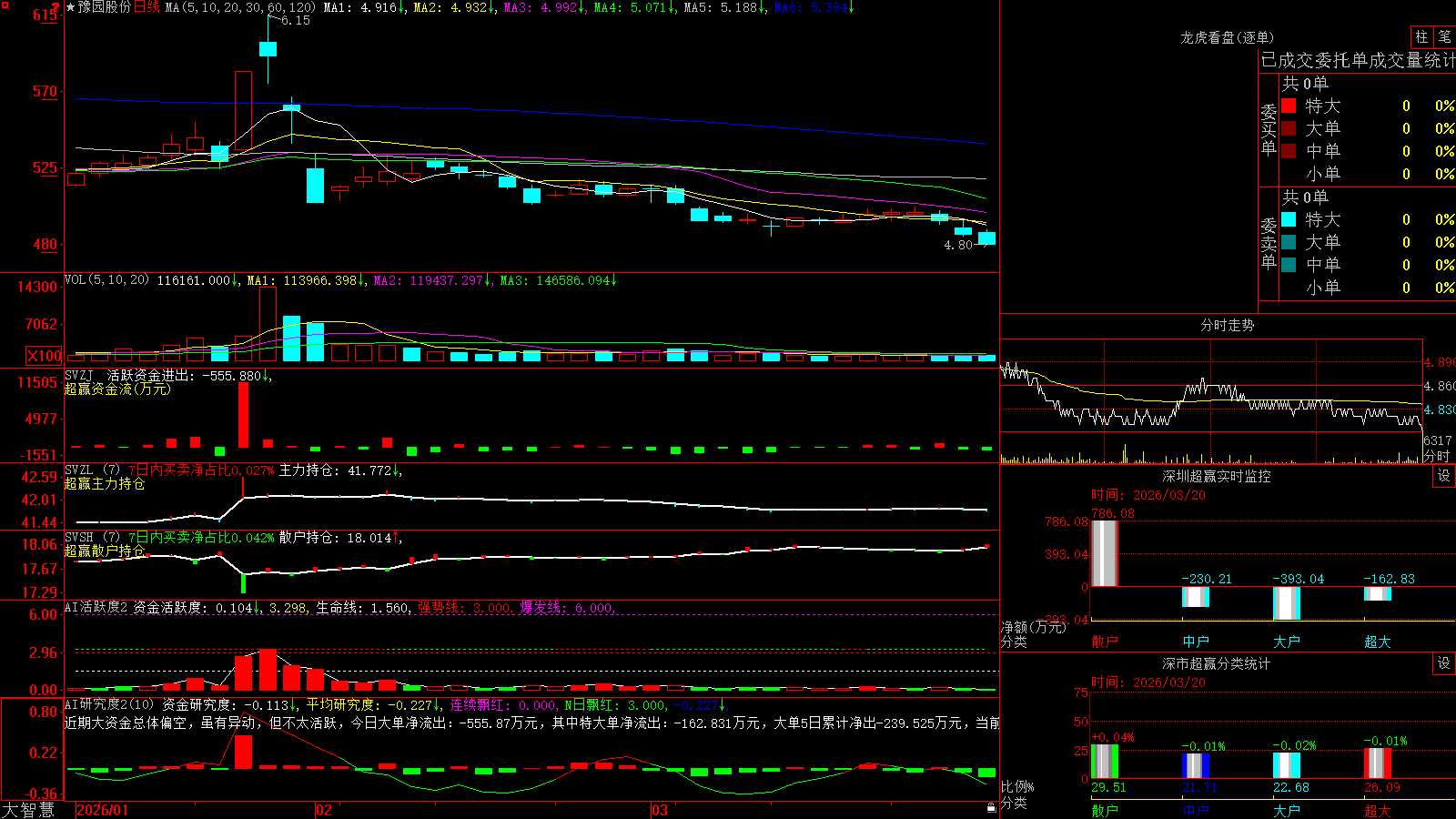Select the MA(5,10,20,30,60,120) indicator label
Image resolution: width=1456 pixels, height=819 pixels.
[x=240, y=7]
